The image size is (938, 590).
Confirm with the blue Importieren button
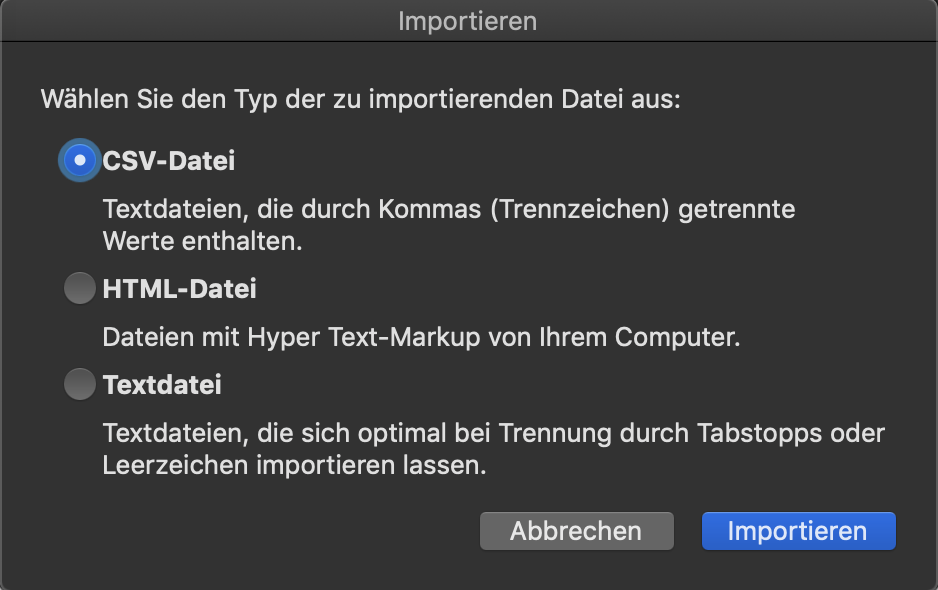click(799, 531)
